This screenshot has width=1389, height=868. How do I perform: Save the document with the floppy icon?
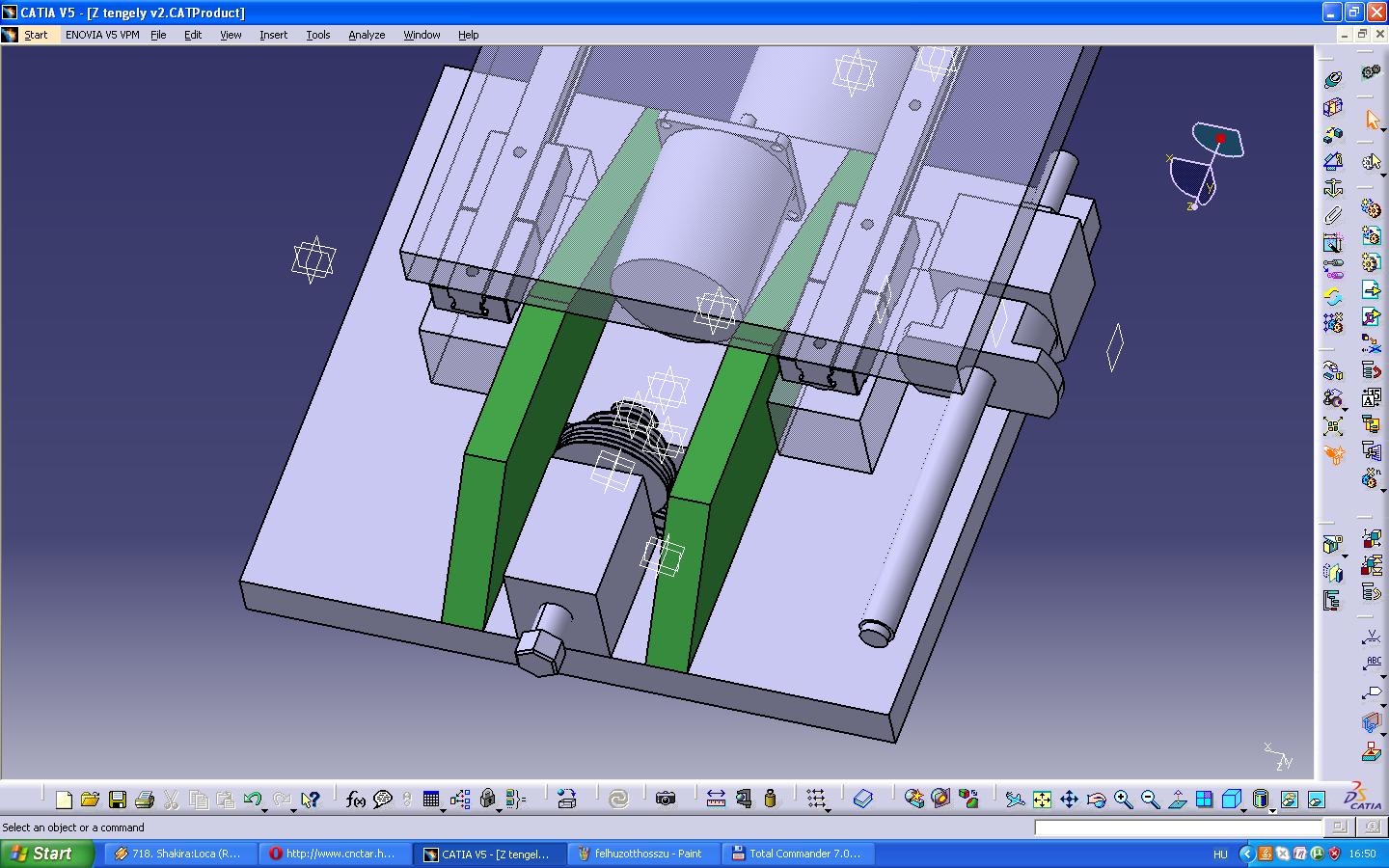tap(118, 800)
